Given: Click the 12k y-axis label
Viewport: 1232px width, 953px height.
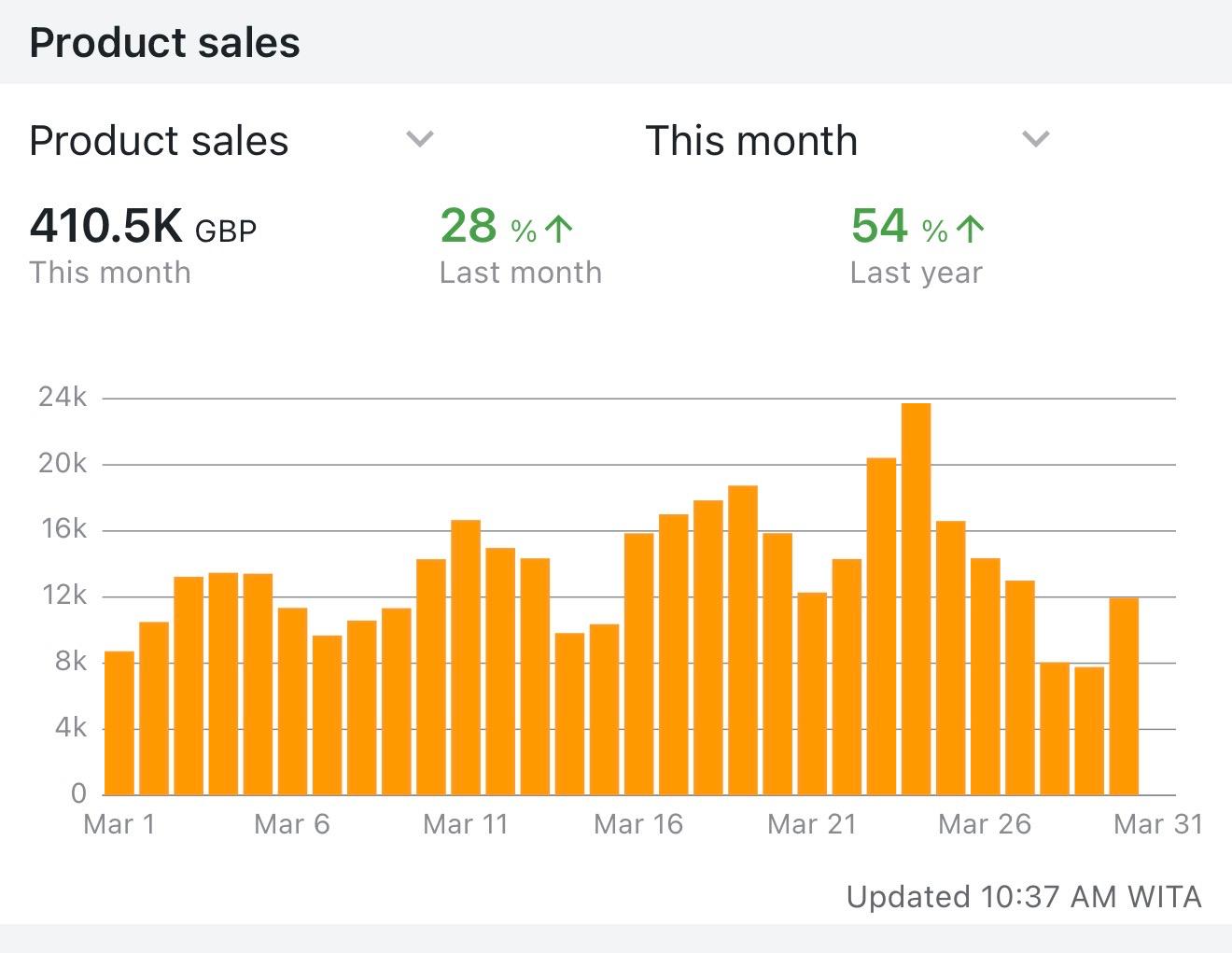Looking at the screenshot, I should pyautogui.click(x=63, y=596).
